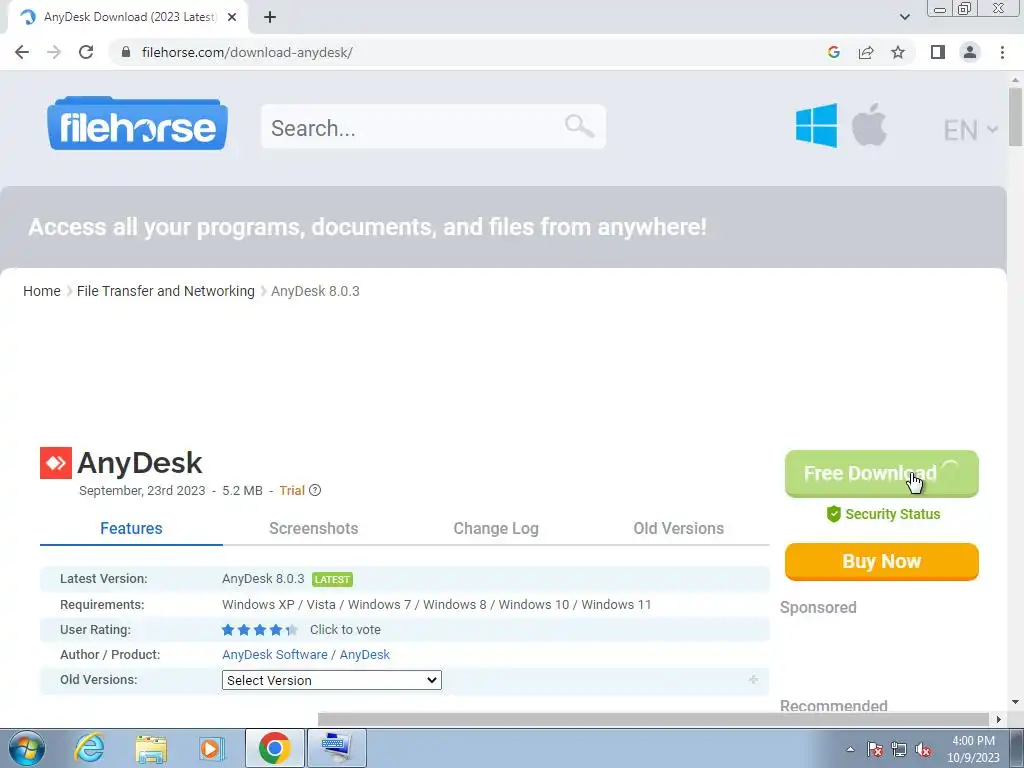Open Internet Explorer from taskbar
The width and height of the screenshot is (1024, 768).
[x=89, y=748]
